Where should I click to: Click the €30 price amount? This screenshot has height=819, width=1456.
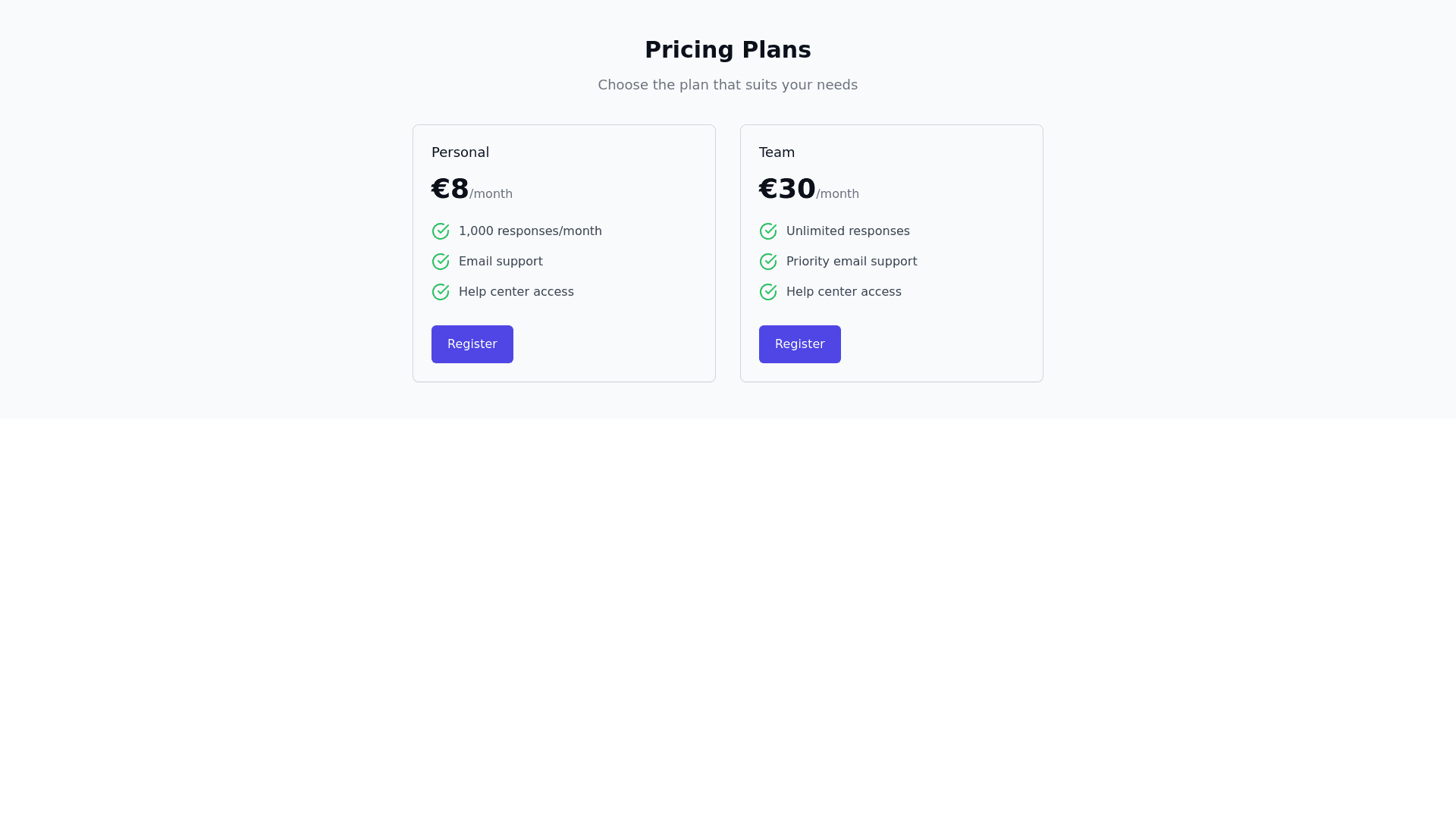pyautogui.click(x=787, y=189)
